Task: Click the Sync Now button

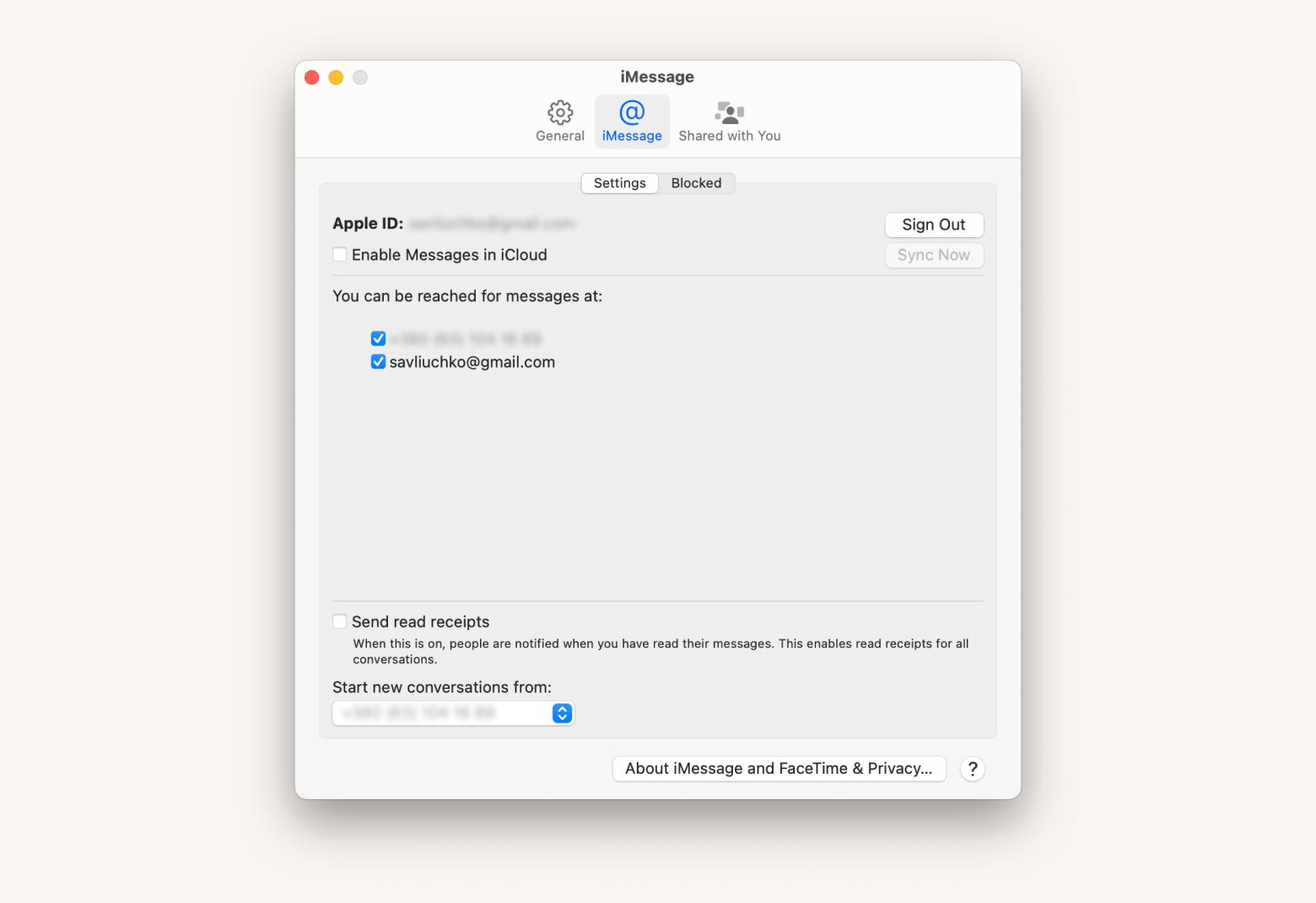Action: point(934,255)
